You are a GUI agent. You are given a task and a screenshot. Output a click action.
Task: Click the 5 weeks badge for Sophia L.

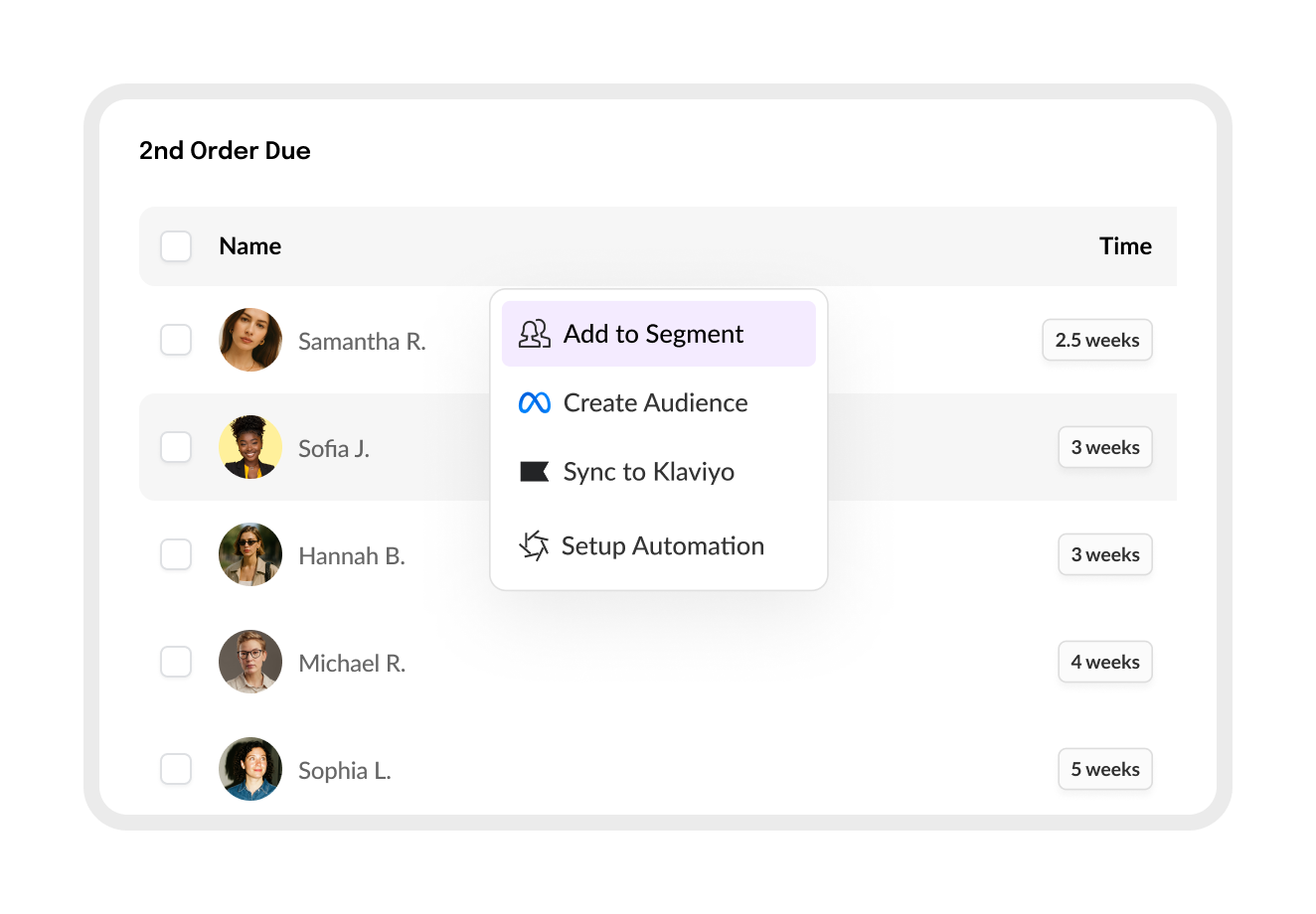pos(1104,769)
